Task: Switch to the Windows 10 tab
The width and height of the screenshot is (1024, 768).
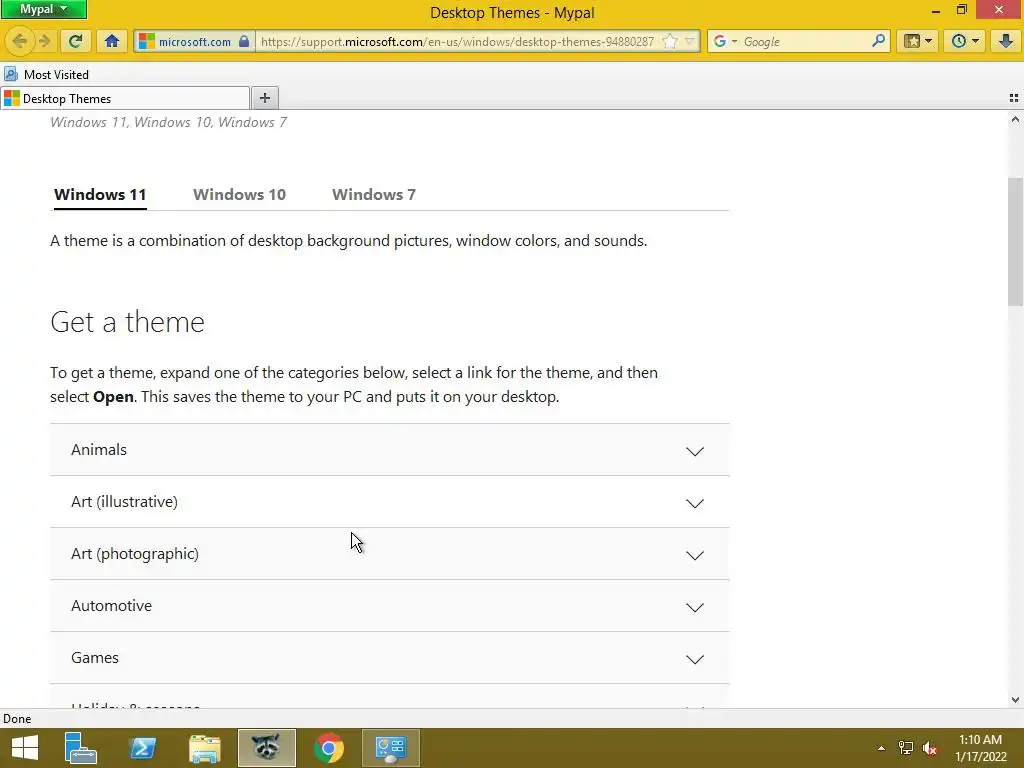Action: pos(239,195)
